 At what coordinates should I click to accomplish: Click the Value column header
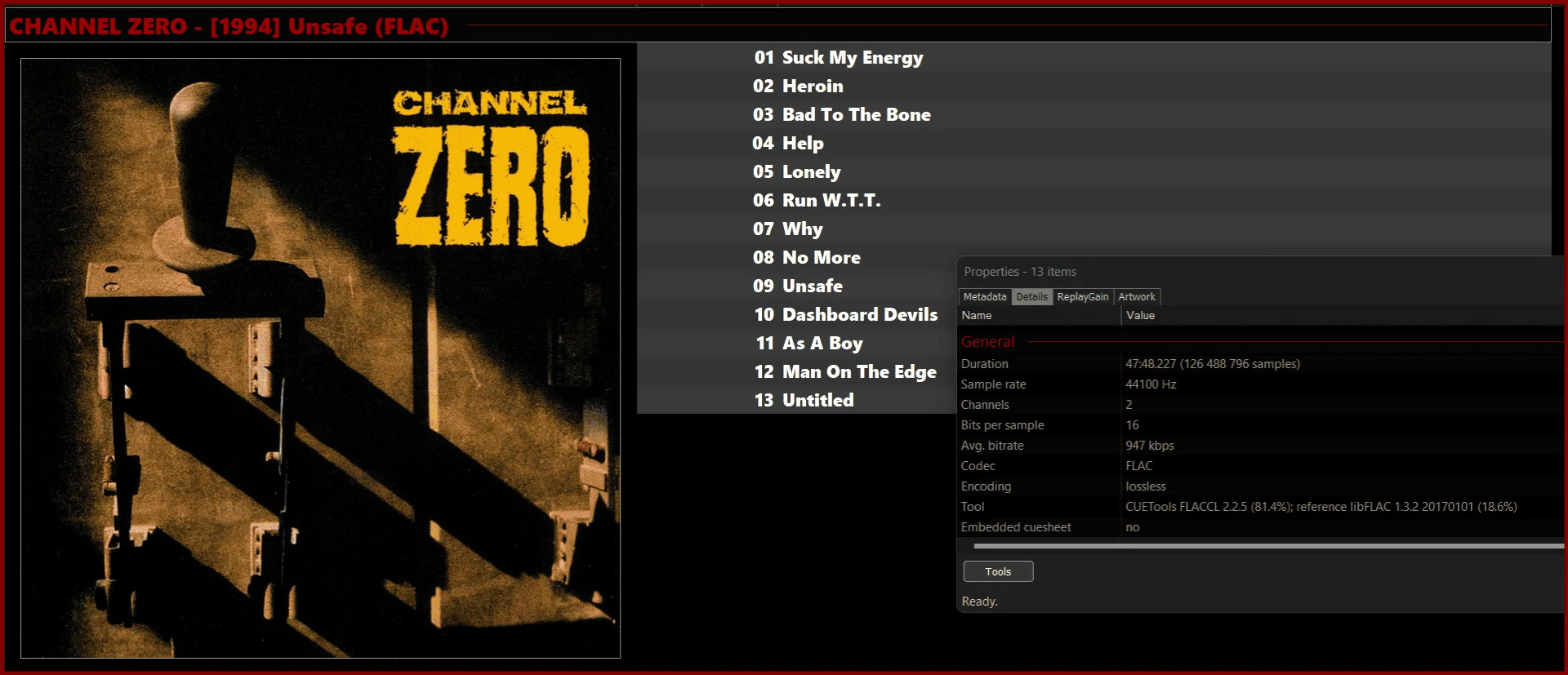tap(1343, 316)
